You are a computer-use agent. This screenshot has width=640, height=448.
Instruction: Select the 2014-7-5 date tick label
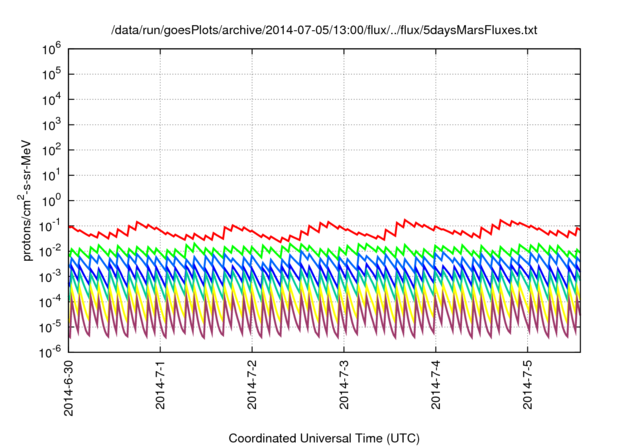click(528, 384)
